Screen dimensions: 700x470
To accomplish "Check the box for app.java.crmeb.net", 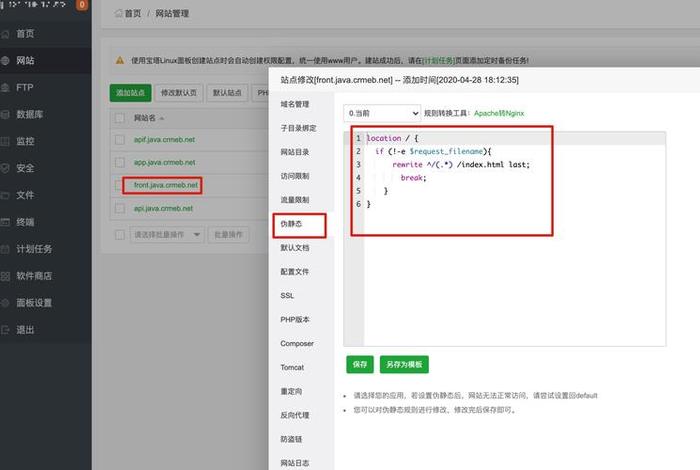I will pos(120,162).
